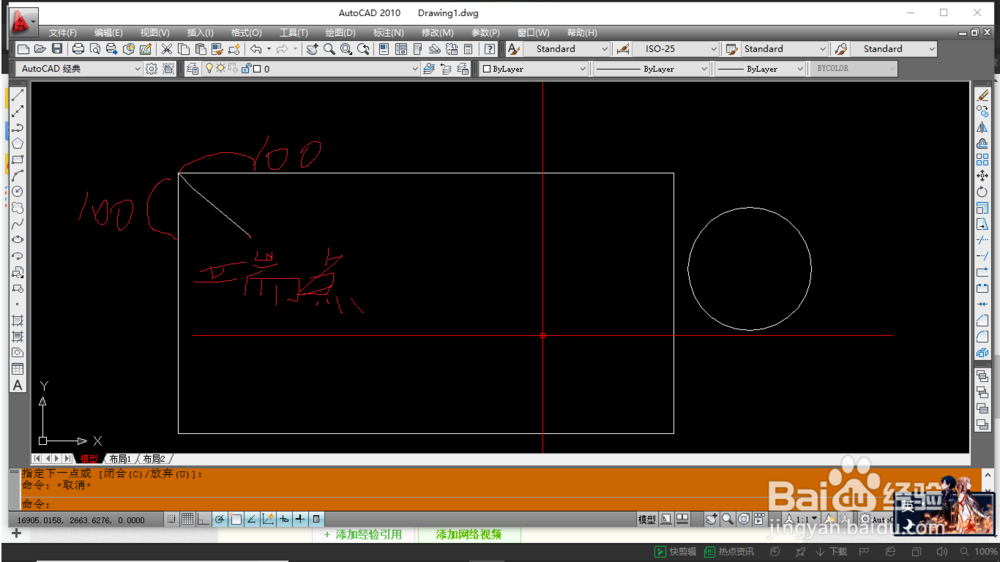
Task: Click the 快剪辑 button in the bottom bar
Action: (x=675, y=551)
